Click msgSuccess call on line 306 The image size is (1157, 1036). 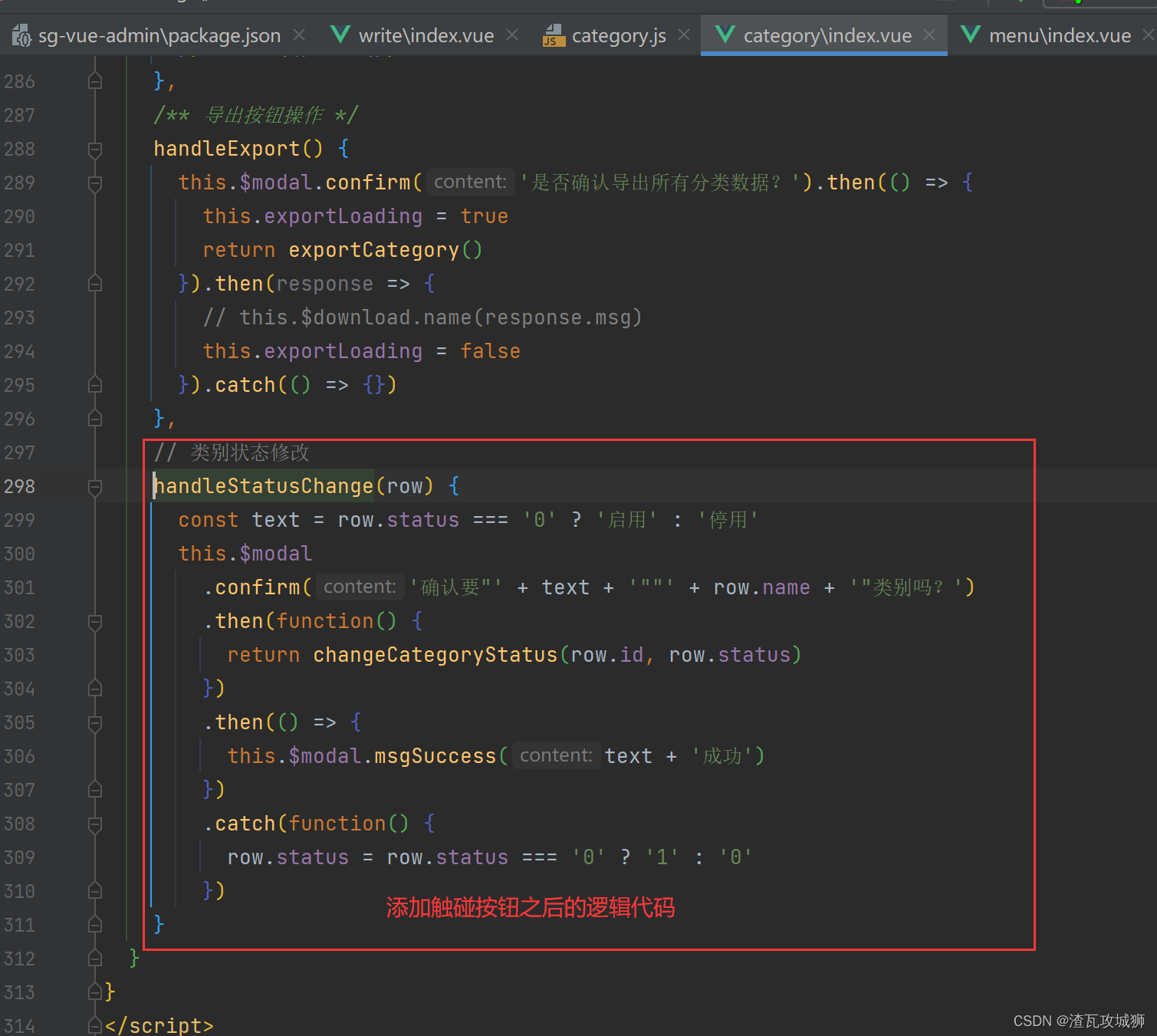point(436,756)
